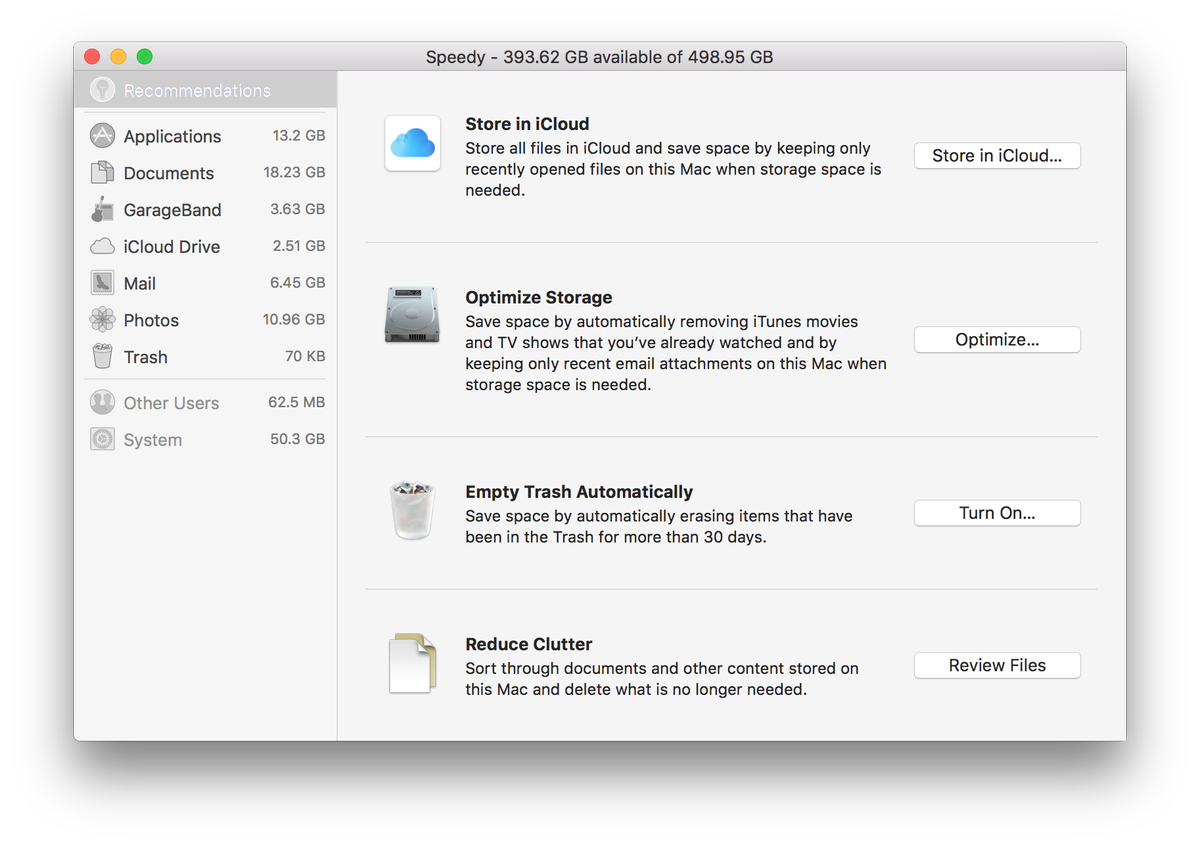
Task: Click the description about sorting through documents
Action: (662, 679)
